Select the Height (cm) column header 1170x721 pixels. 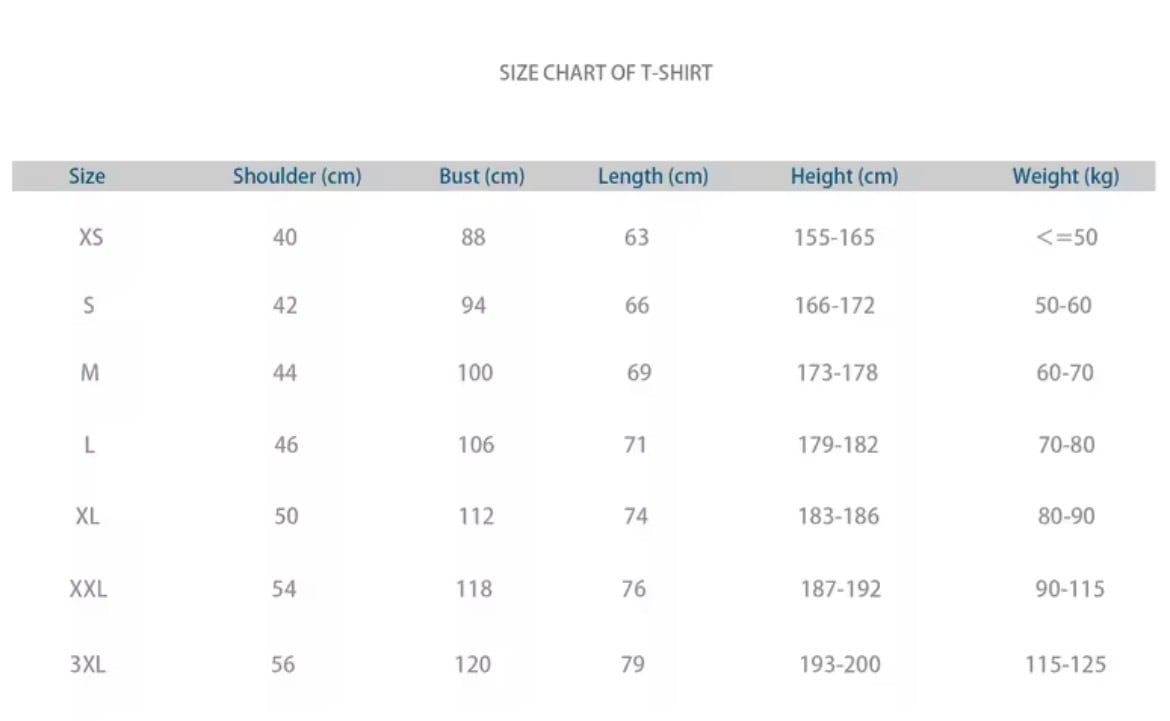tap(844, 176)
